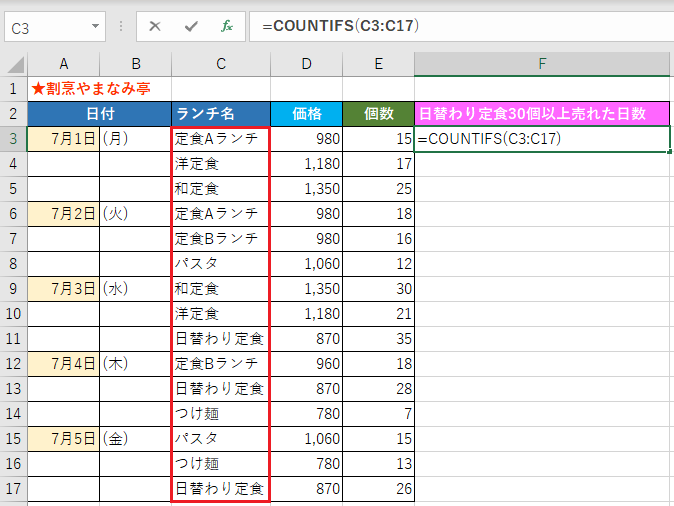Click the Name Box showing C3

pyautogui.click(x=55, y=27)
